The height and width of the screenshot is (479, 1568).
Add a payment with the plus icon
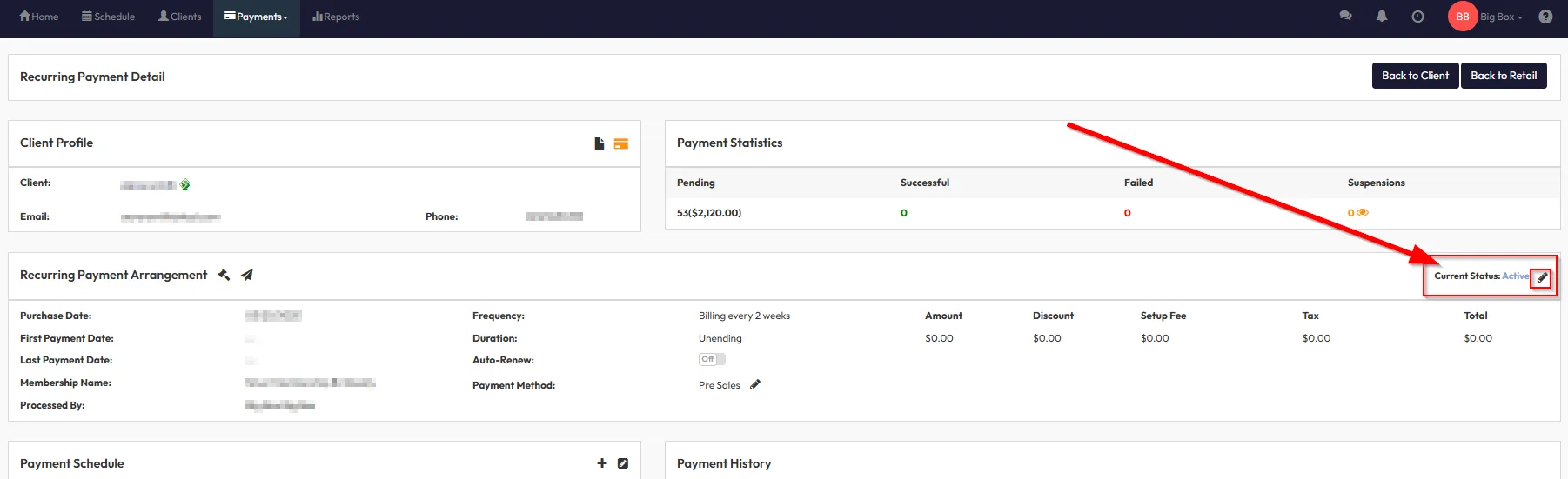pos(601,463)
